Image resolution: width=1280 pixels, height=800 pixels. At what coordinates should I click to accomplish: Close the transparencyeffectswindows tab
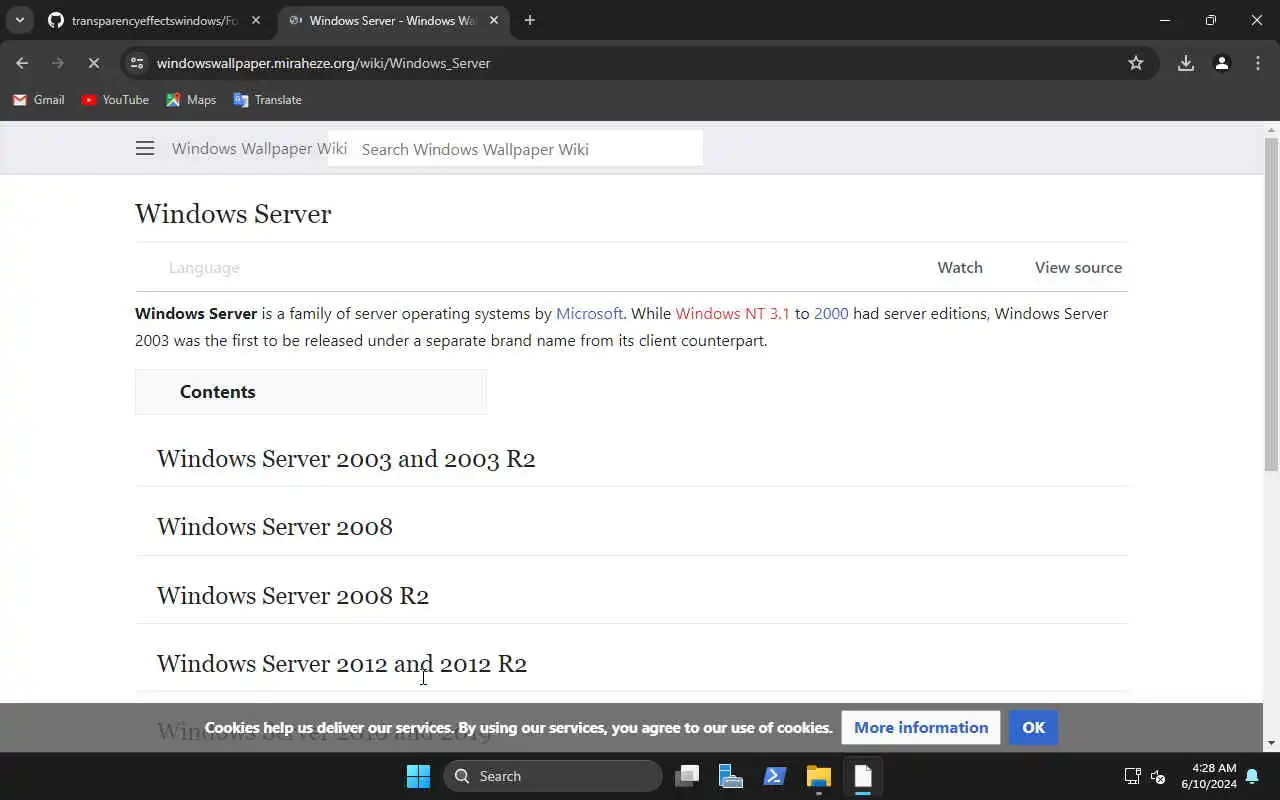[x=255, y=20]
